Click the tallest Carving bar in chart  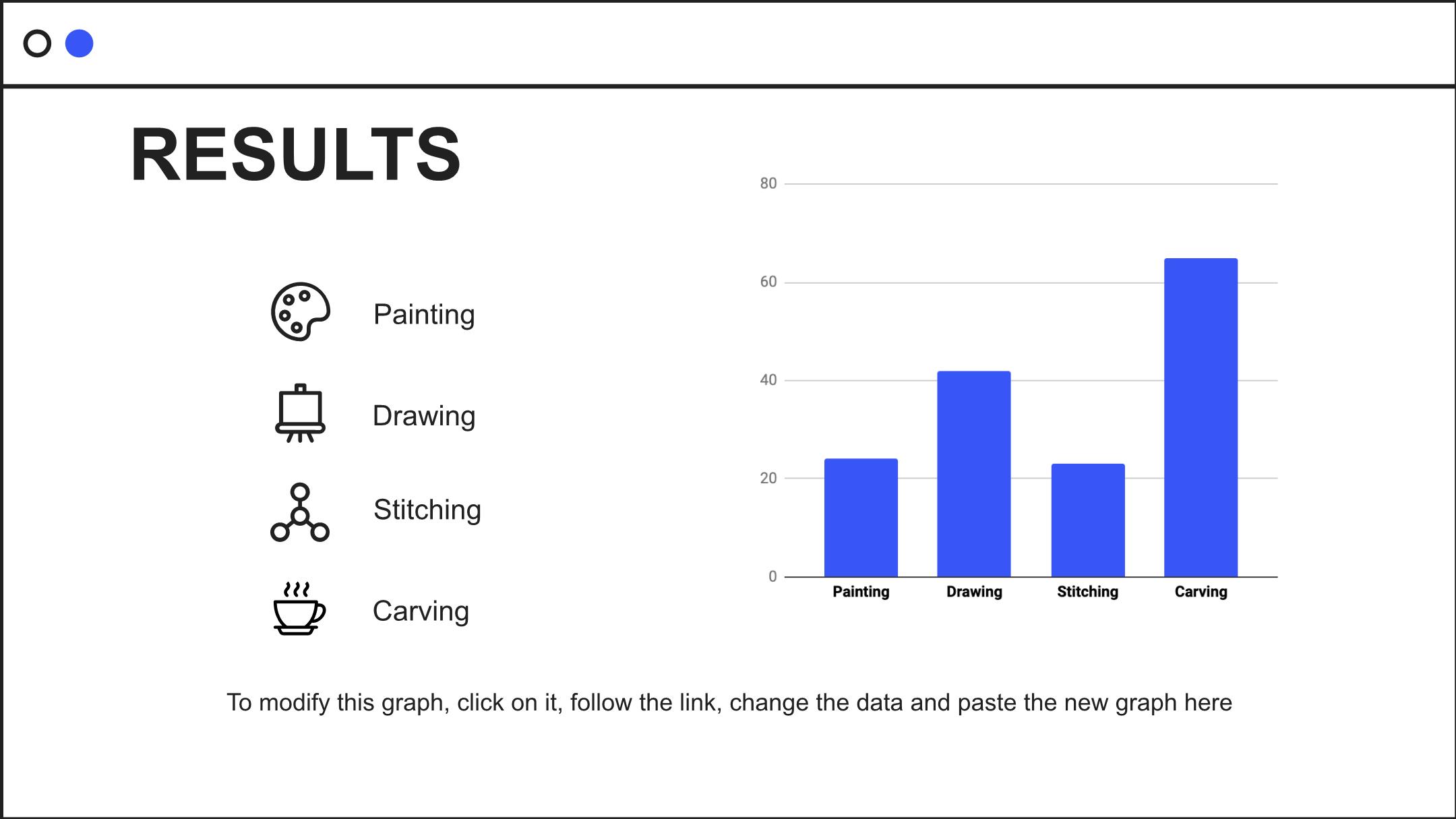[x=1201, y=417]
